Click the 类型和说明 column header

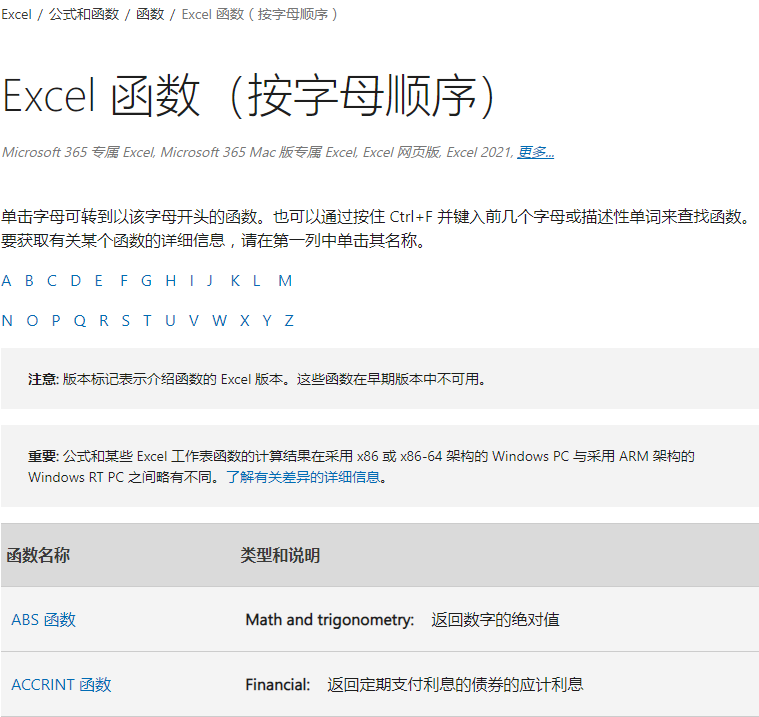[x=280, y=555]
